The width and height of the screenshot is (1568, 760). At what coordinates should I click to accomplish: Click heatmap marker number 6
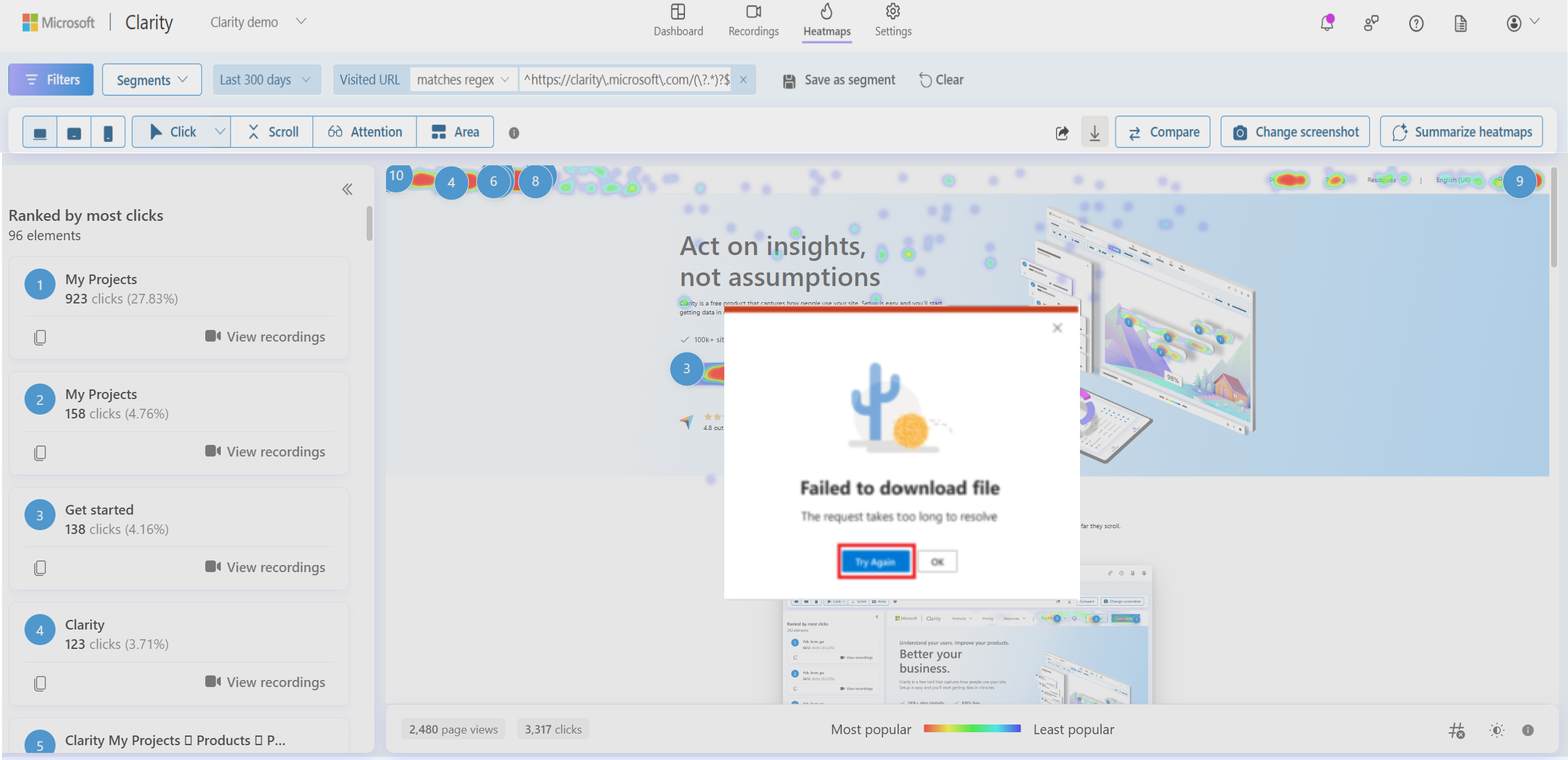click(x=494, y=181)
